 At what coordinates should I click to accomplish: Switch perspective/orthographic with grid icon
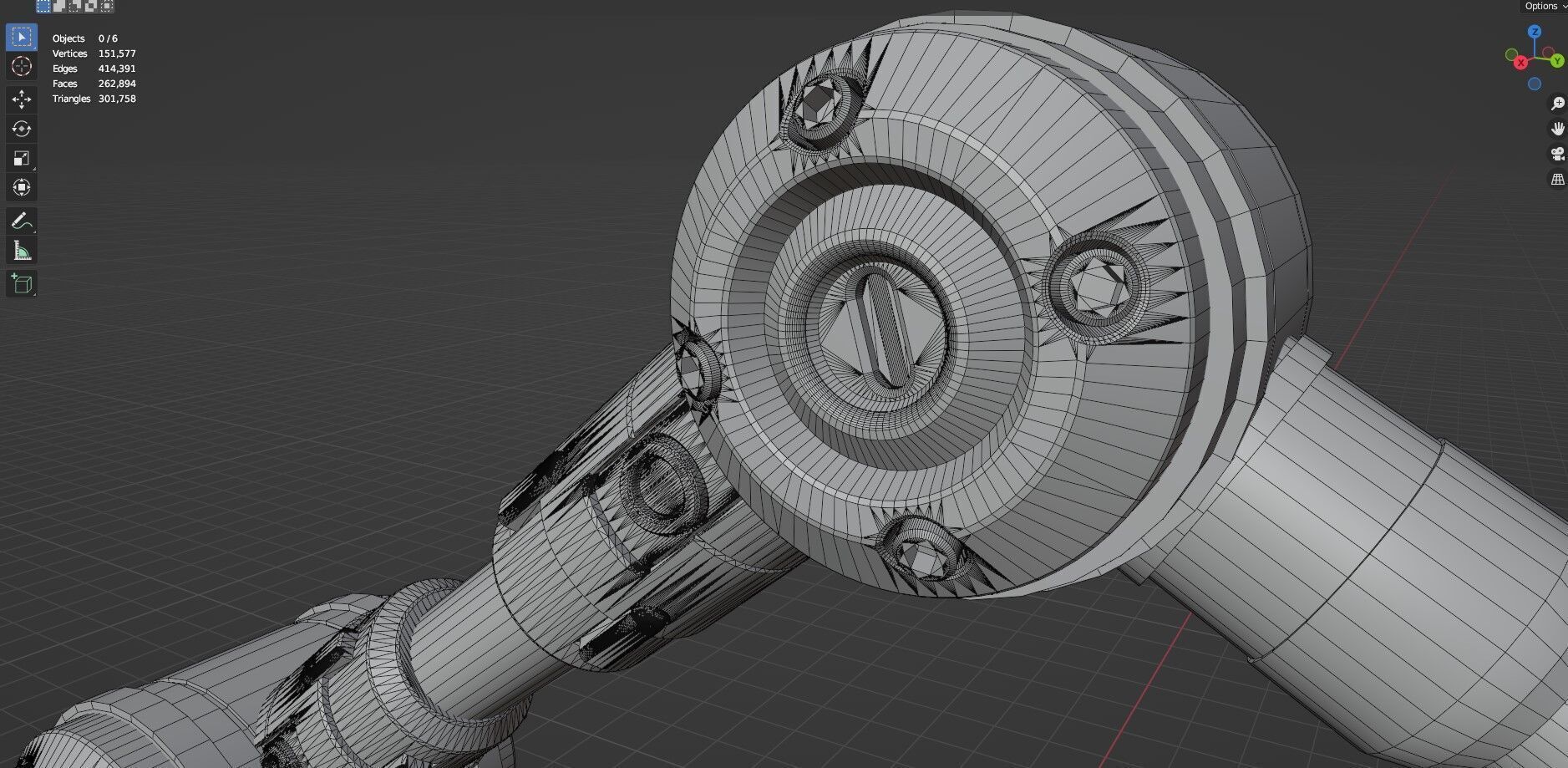coord(1558,179)
